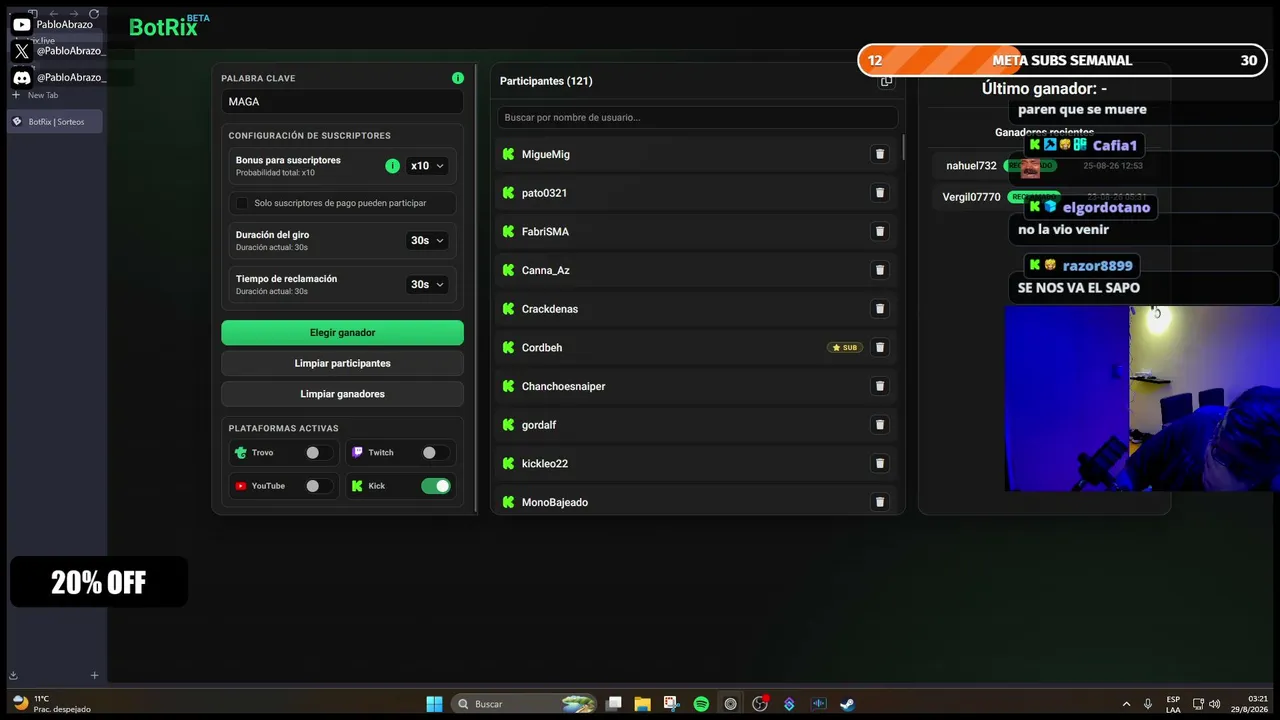
Task: Select participant name pato0321
Action: (544, 193)
